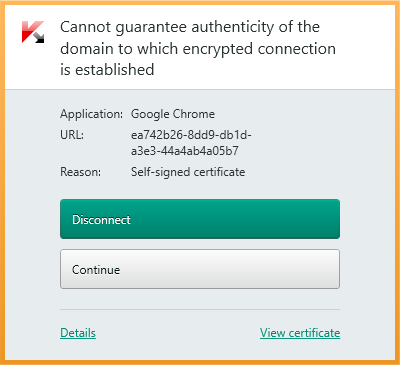Click the warning title about domain authenticity
Viewport: 400px width, 365px height.
tap(198, 48)
